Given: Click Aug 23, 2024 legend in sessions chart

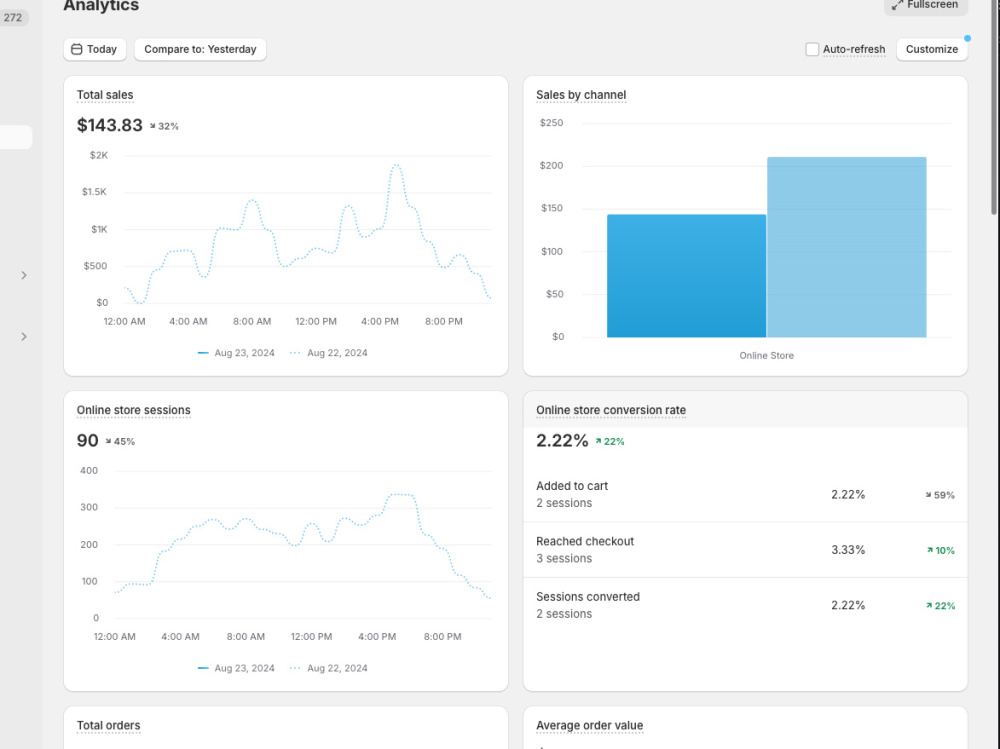Looking at the screenshot, I should tap(236, 668).
